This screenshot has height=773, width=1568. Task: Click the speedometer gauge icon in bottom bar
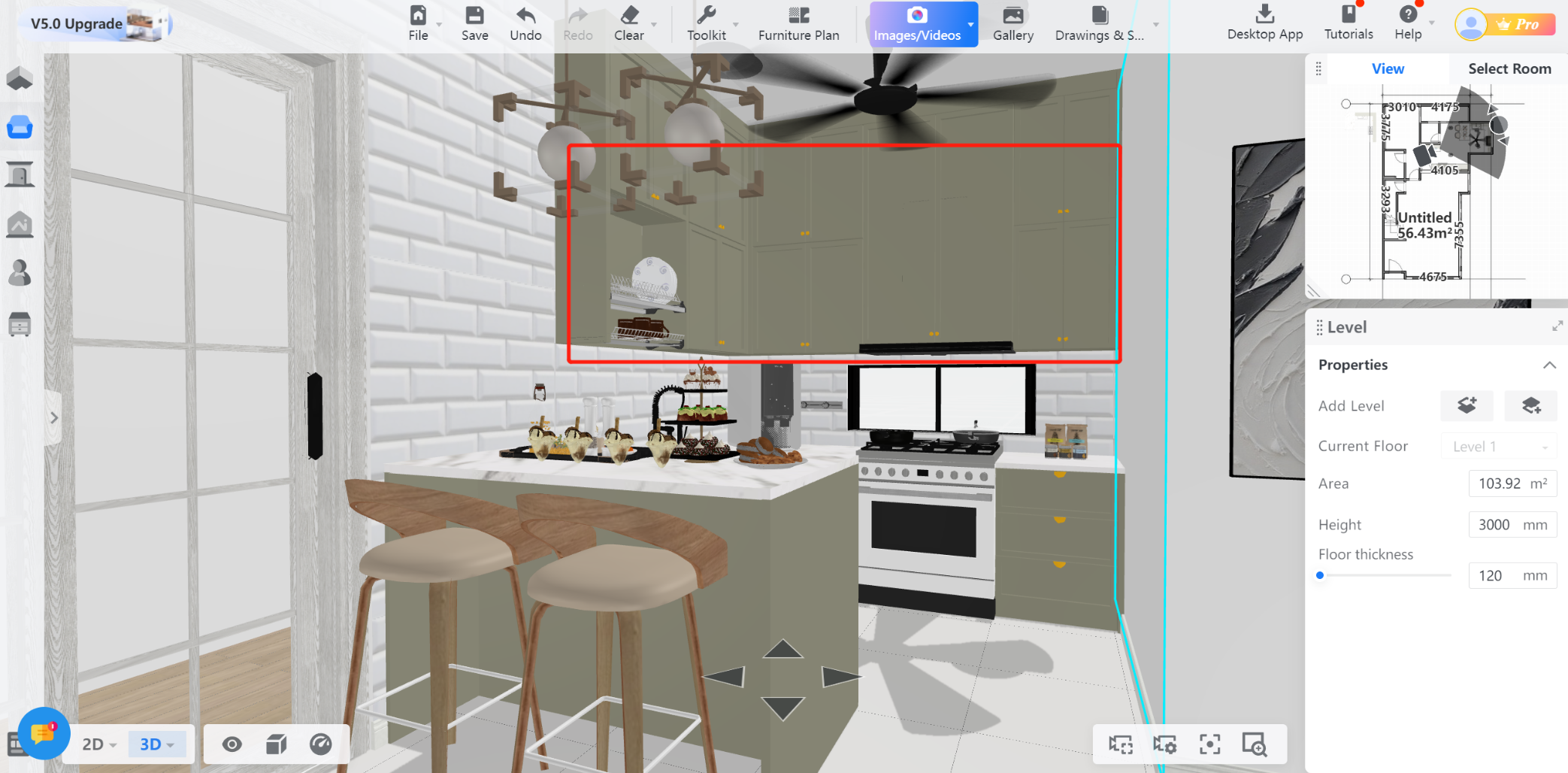[321, 744]
